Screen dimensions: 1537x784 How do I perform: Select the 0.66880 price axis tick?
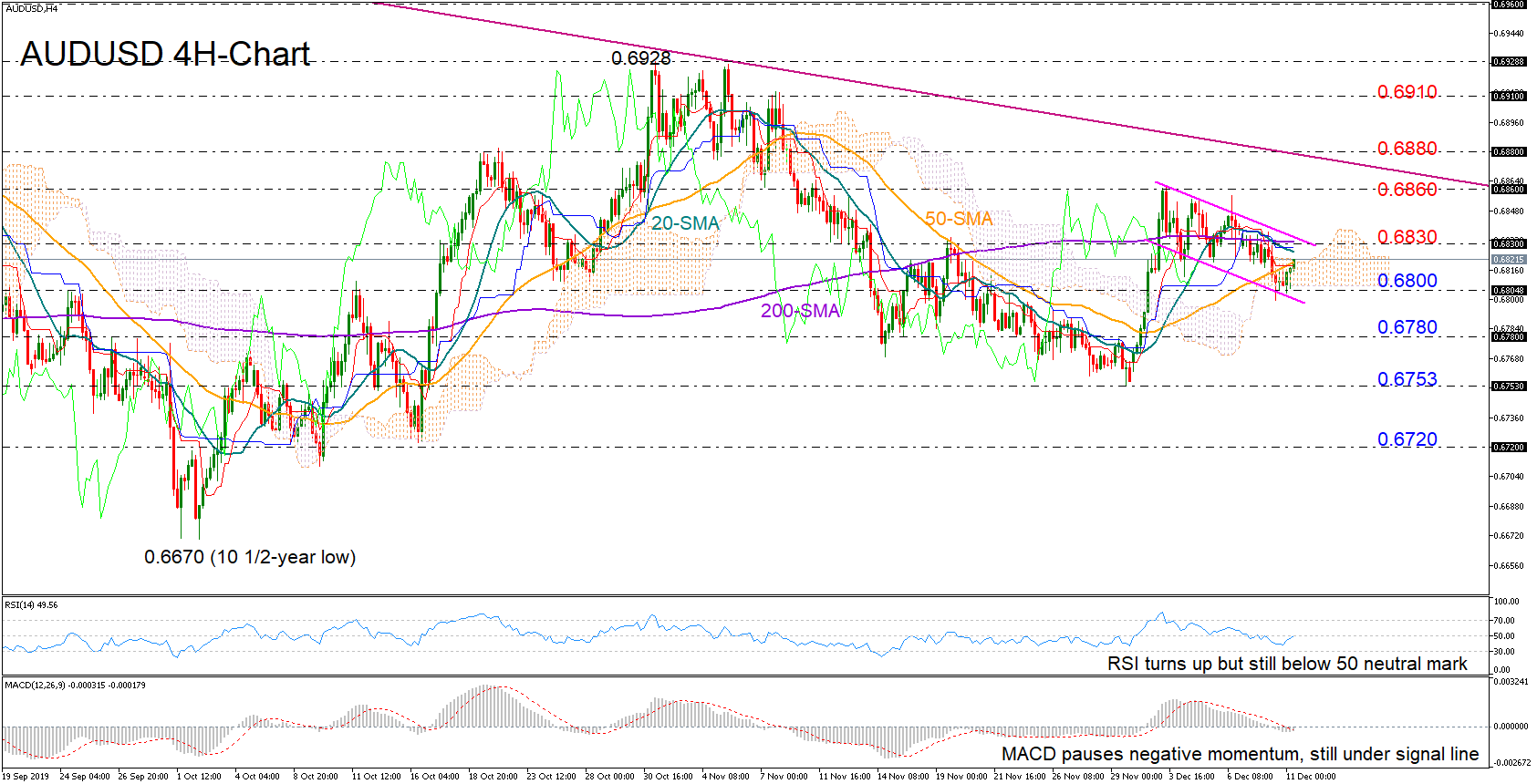(x=1509, y=507)
